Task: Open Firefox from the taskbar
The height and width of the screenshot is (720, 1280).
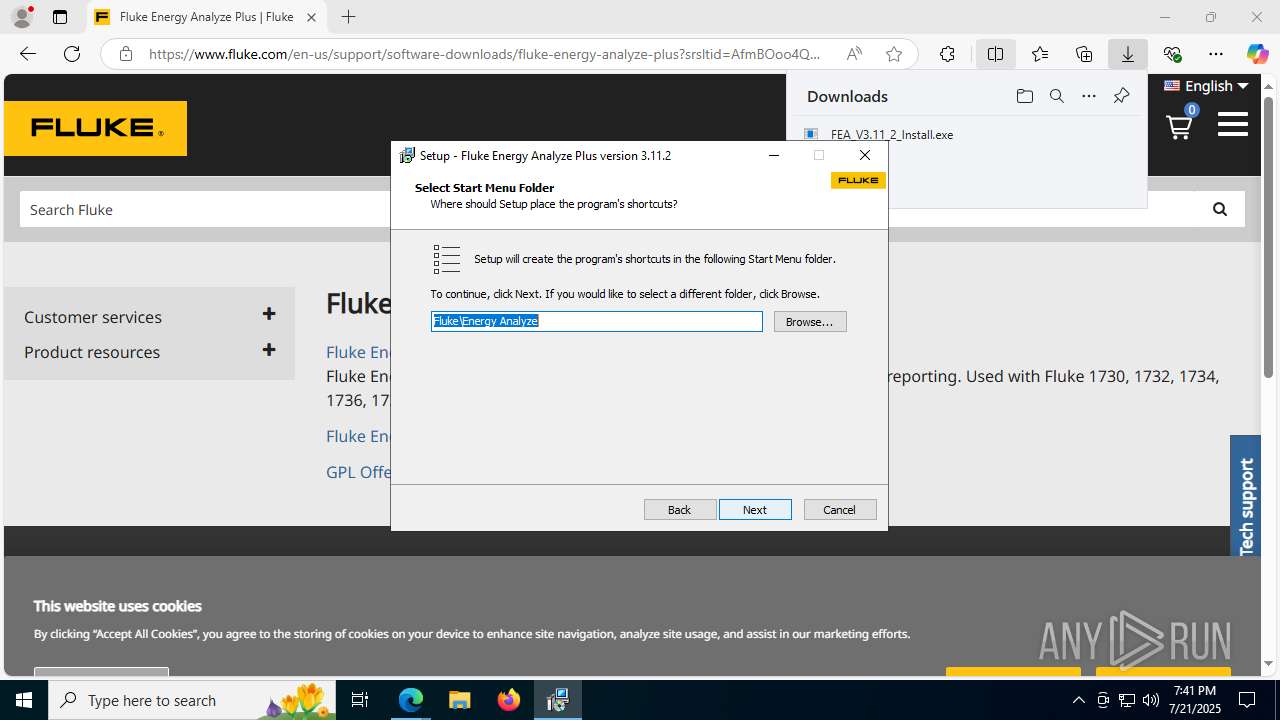Action: (x=508, y=700)
